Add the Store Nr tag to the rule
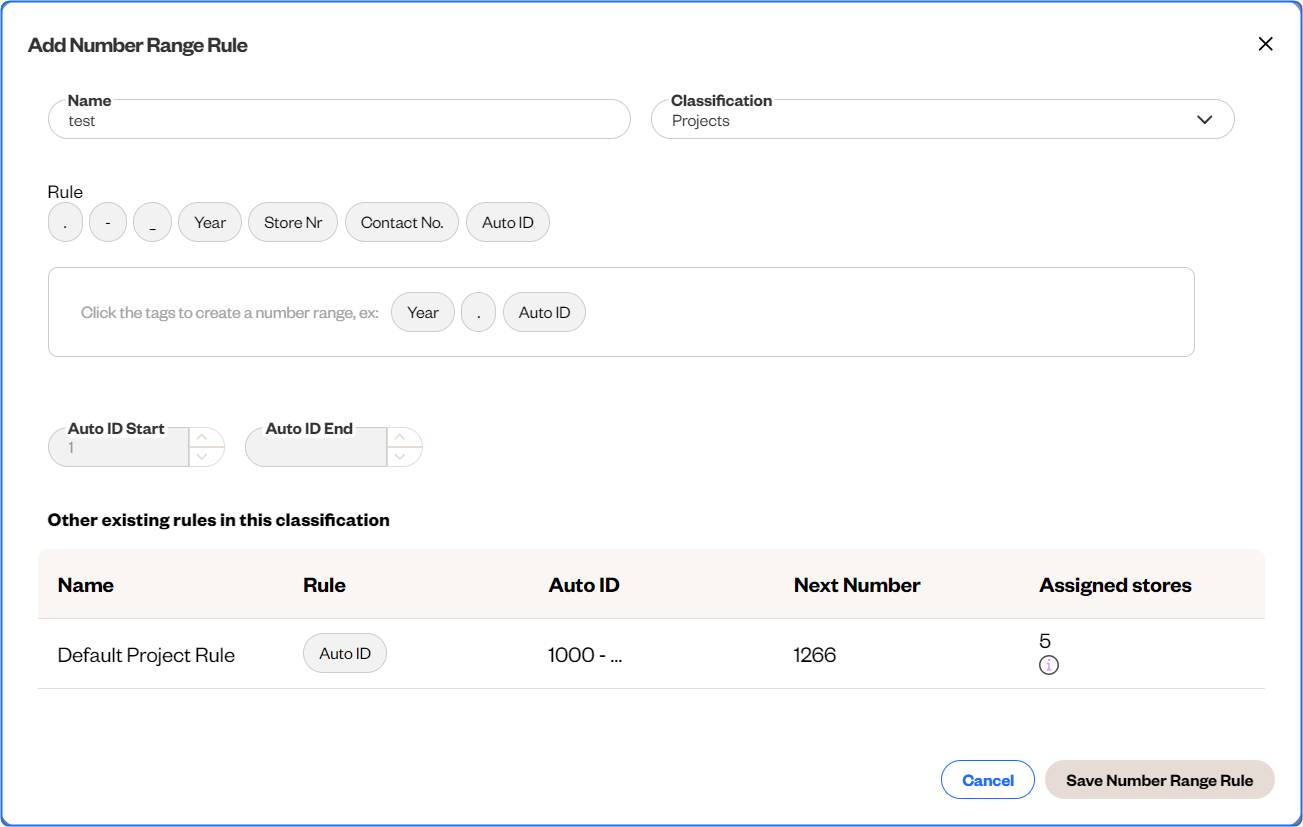Image resolution: width=1303 pixels, height=827 pixels. click(293, 222)
